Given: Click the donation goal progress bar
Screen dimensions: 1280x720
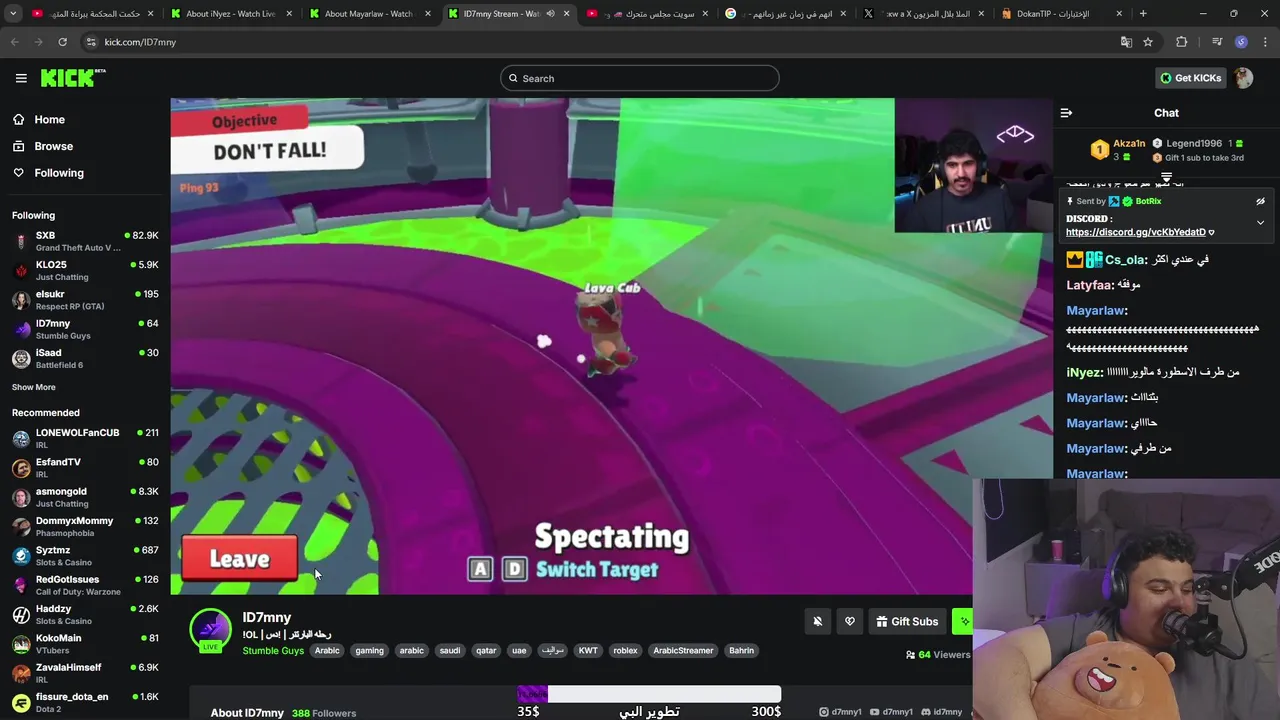Looking at the screenshot, I should (x=649, y=694).
